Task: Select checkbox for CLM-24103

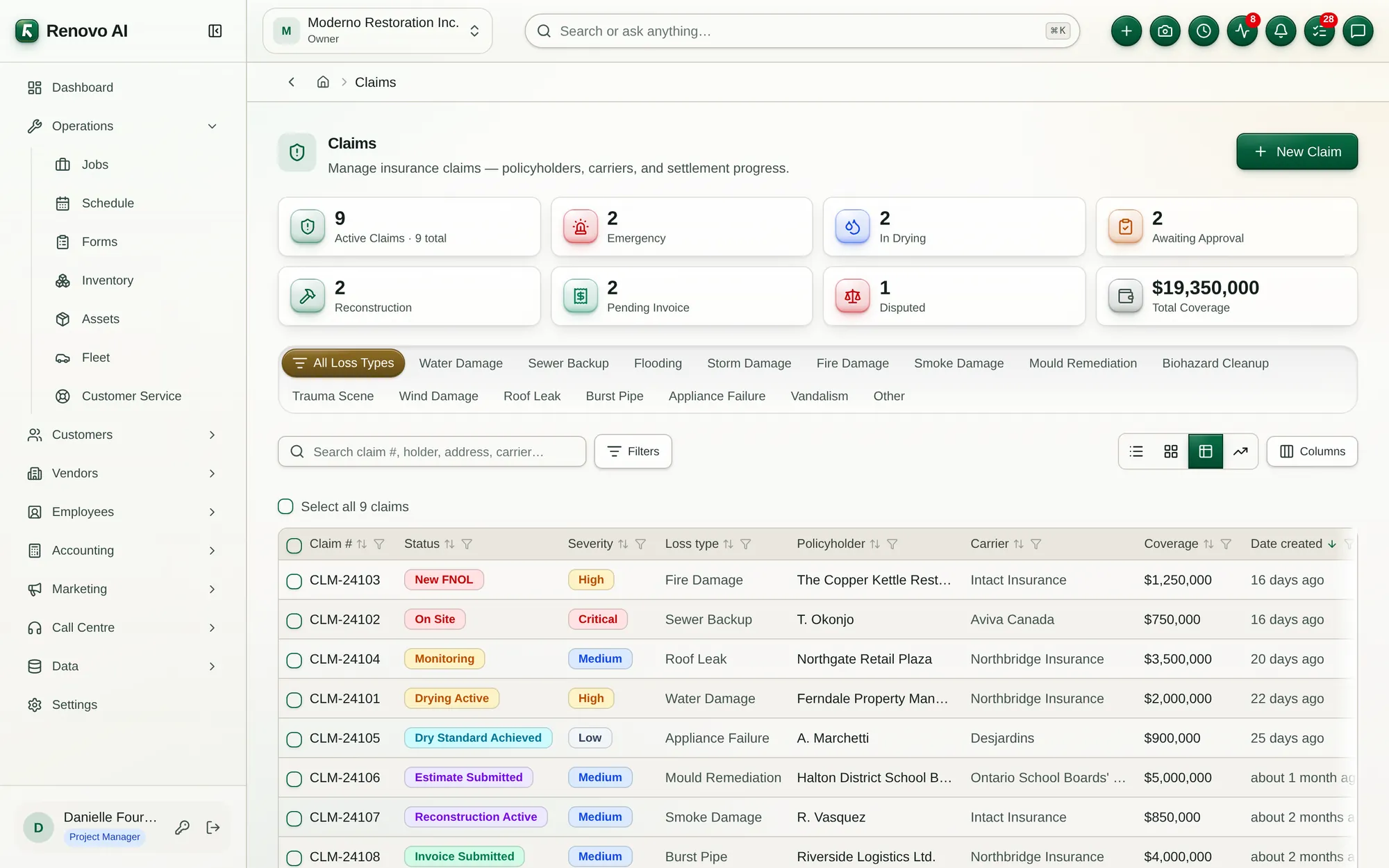Action: [294, 581]
